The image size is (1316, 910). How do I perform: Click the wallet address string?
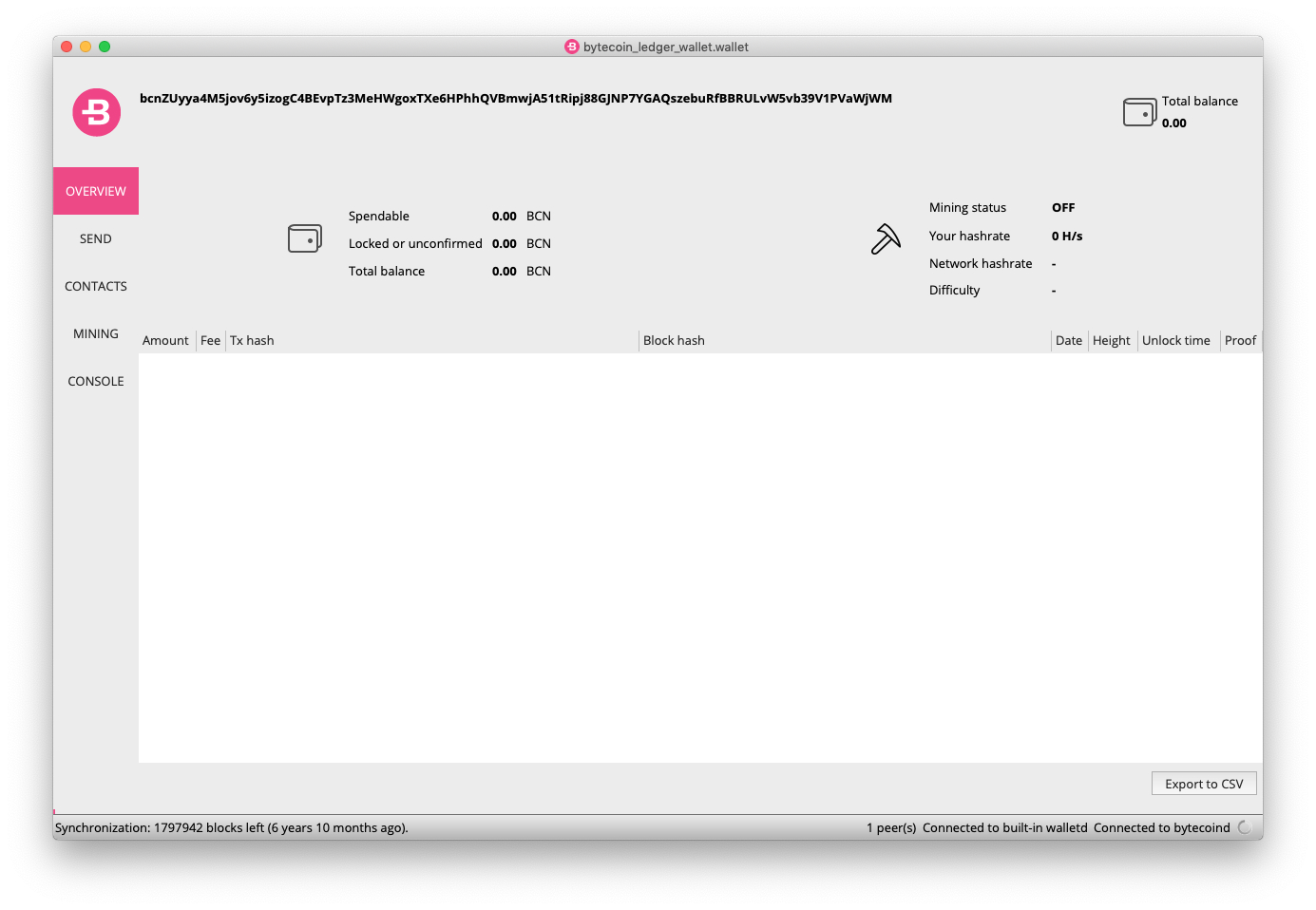click(x=516, y=98)
